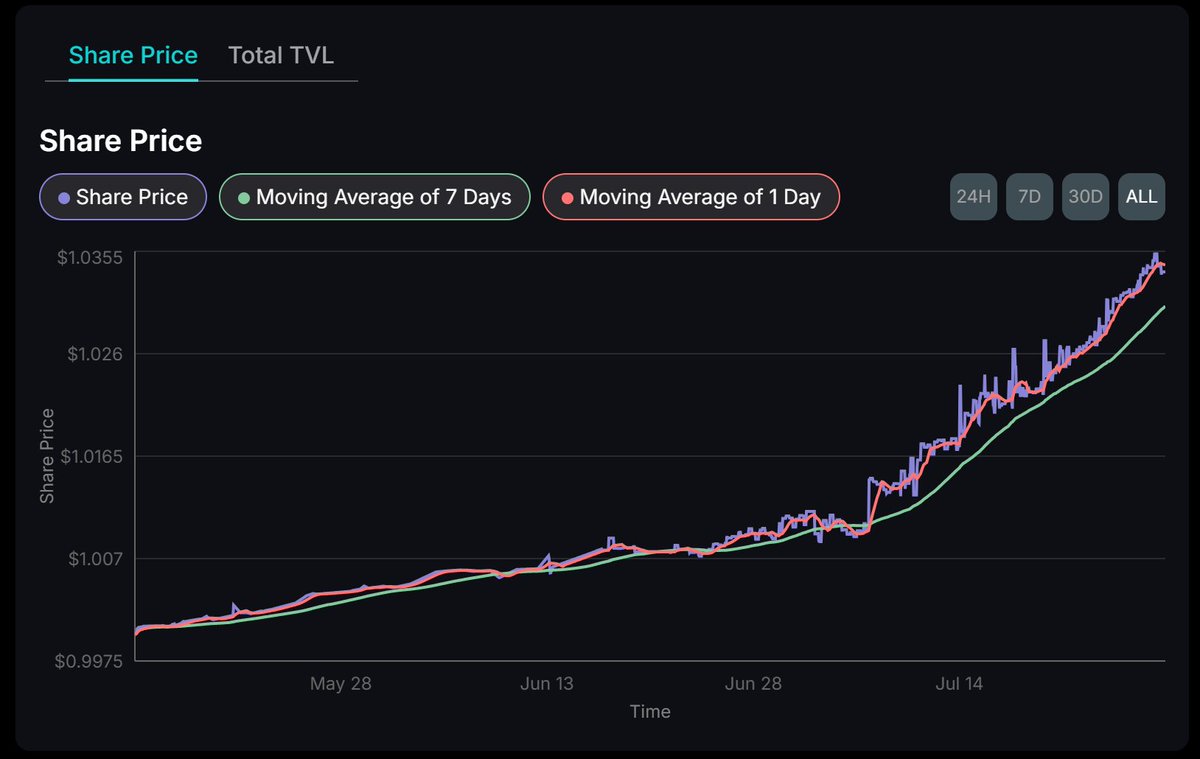Image resolution: width=1200 pixels, height=759 pixels.
Task: Toggle Moving Average of 1 Day series
Action: (691, 197)
